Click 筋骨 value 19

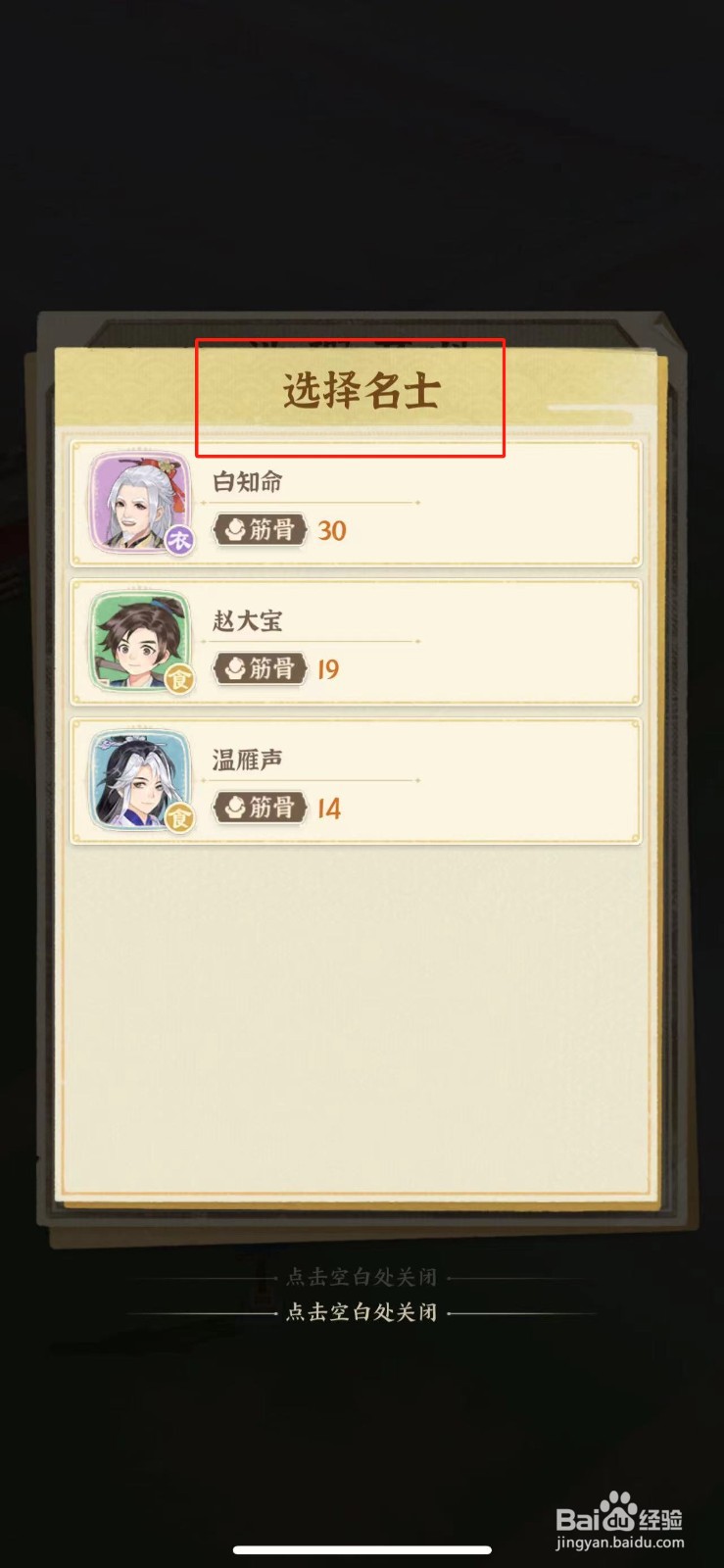point(328,670)
